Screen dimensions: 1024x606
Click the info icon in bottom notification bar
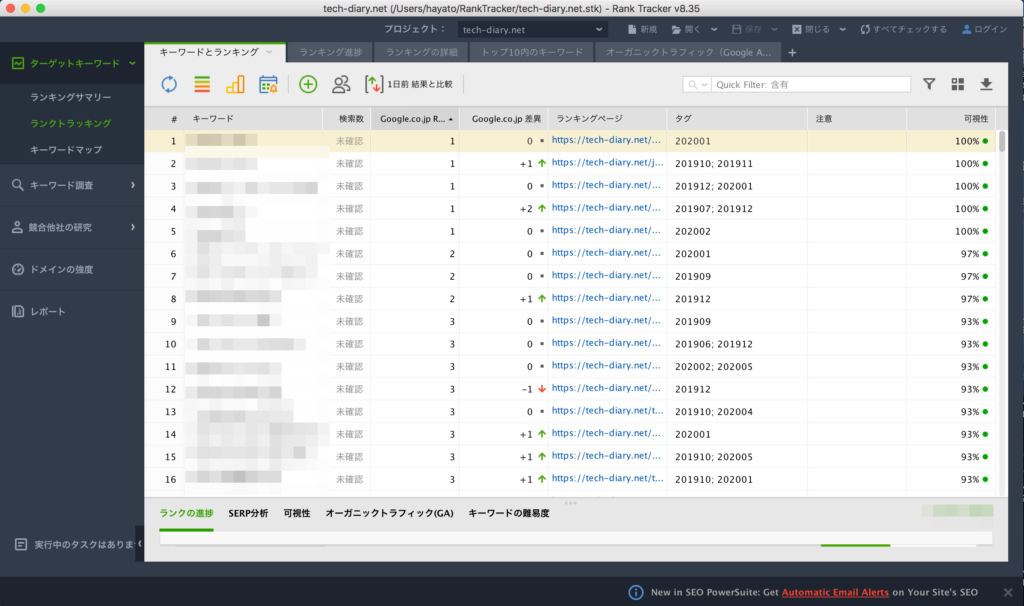point(635,592)
